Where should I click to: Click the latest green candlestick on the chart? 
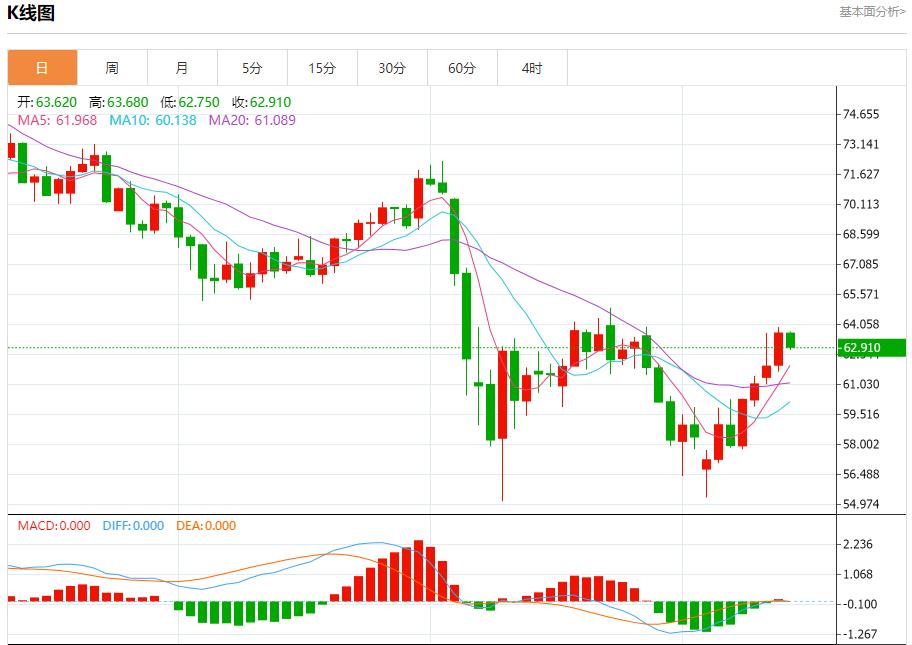click(x=790, y=340)
